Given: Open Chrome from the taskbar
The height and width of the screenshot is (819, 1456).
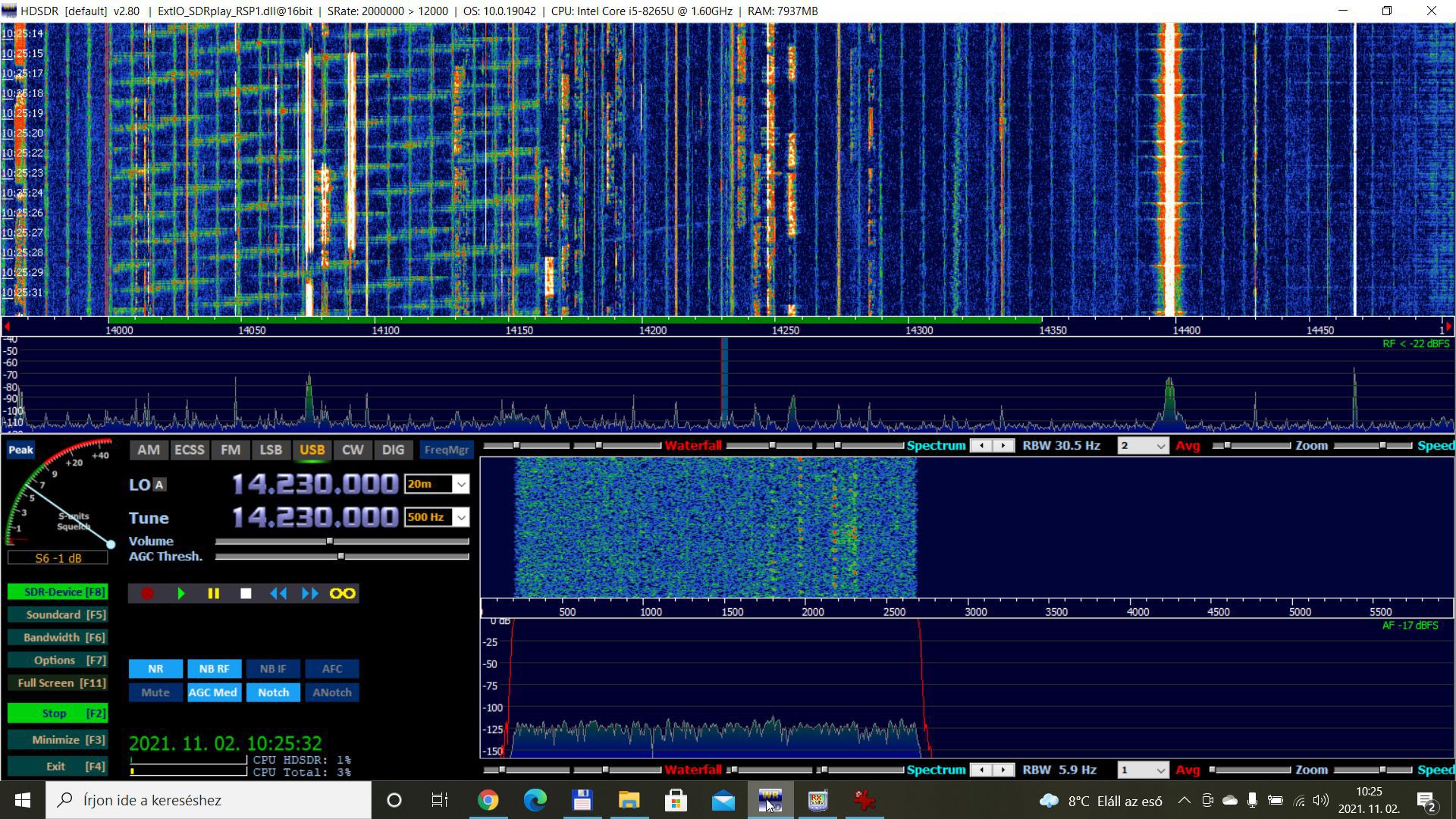Looking at the screenshot, I should click(488, 800).
